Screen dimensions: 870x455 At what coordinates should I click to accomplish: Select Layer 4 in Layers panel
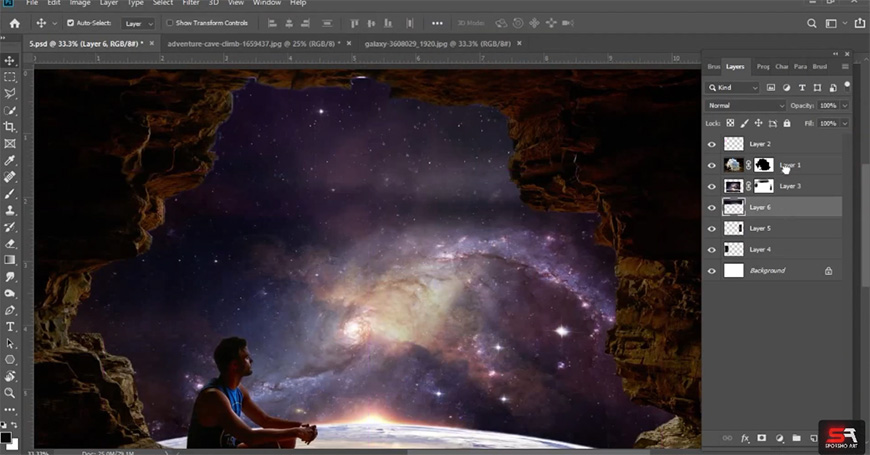[x=773, y=250]
